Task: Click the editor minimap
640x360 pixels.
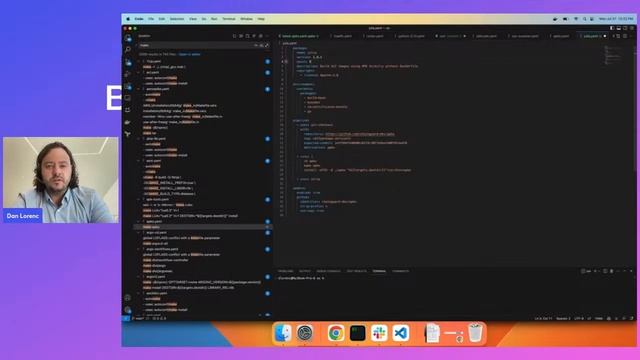Action: [618, 55]
